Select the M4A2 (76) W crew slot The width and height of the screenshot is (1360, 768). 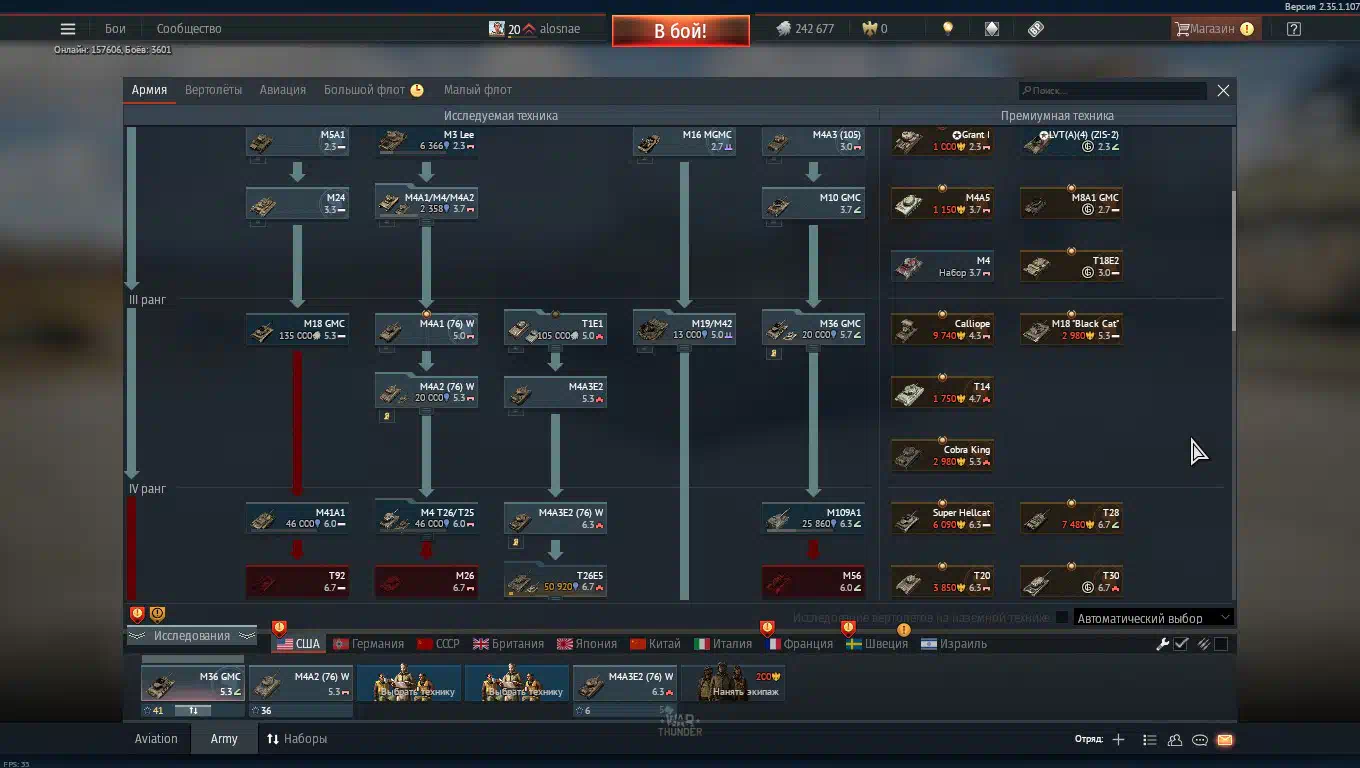[301, 684]
